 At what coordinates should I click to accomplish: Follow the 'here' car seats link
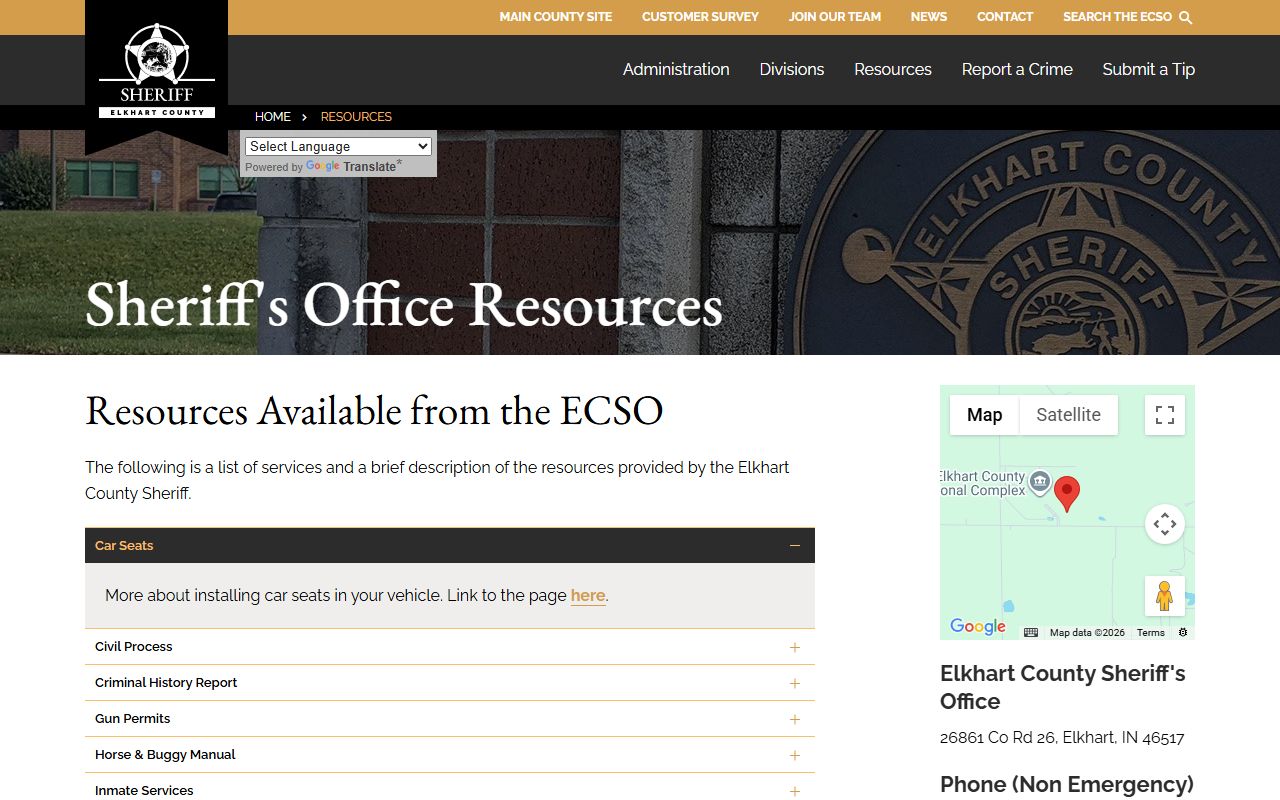pyautogui.click(x=588, y=595)
